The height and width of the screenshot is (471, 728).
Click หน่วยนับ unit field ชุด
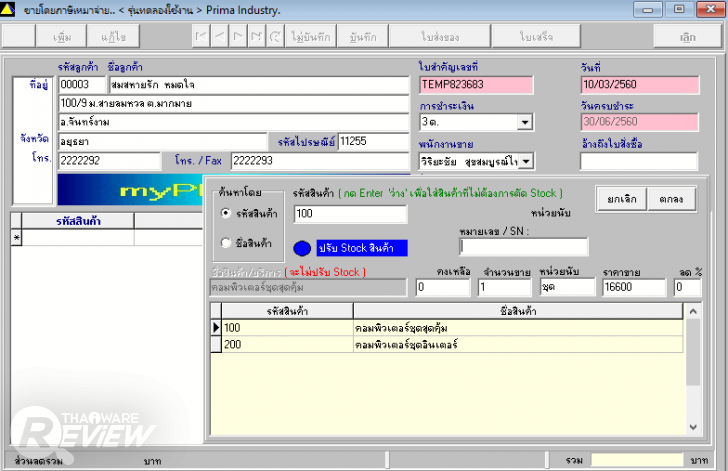click(x=567, y=287)
